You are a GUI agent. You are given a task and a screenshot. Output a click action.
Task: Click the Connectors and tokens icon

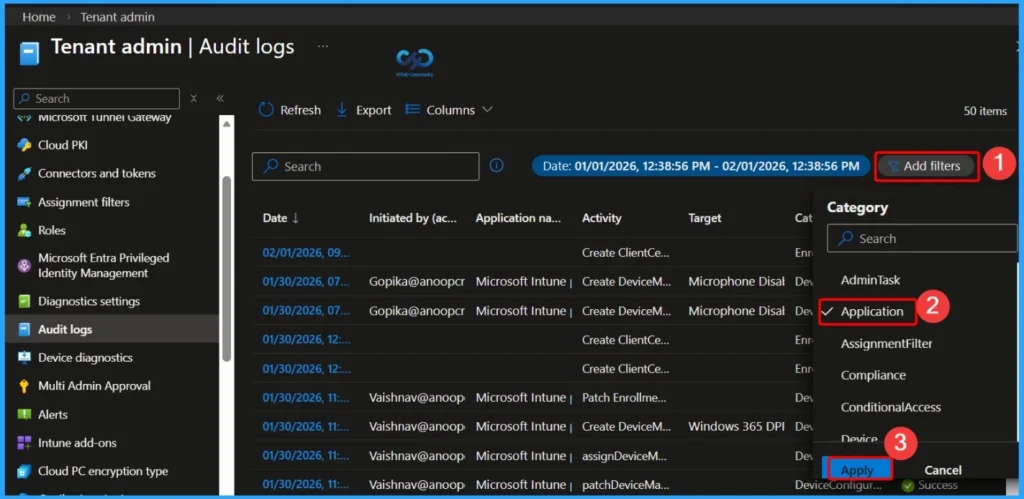[24, 174]
